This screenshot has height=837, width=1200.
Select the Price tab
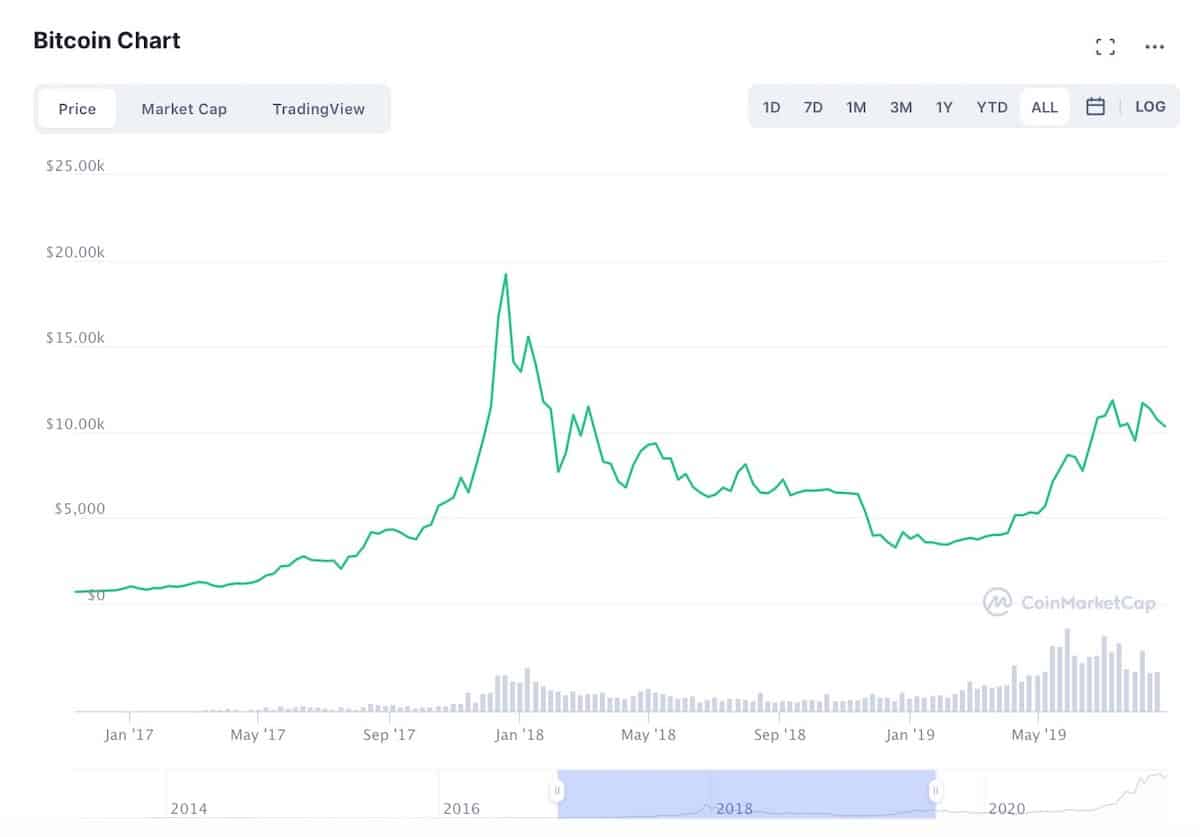click(77, 108)
